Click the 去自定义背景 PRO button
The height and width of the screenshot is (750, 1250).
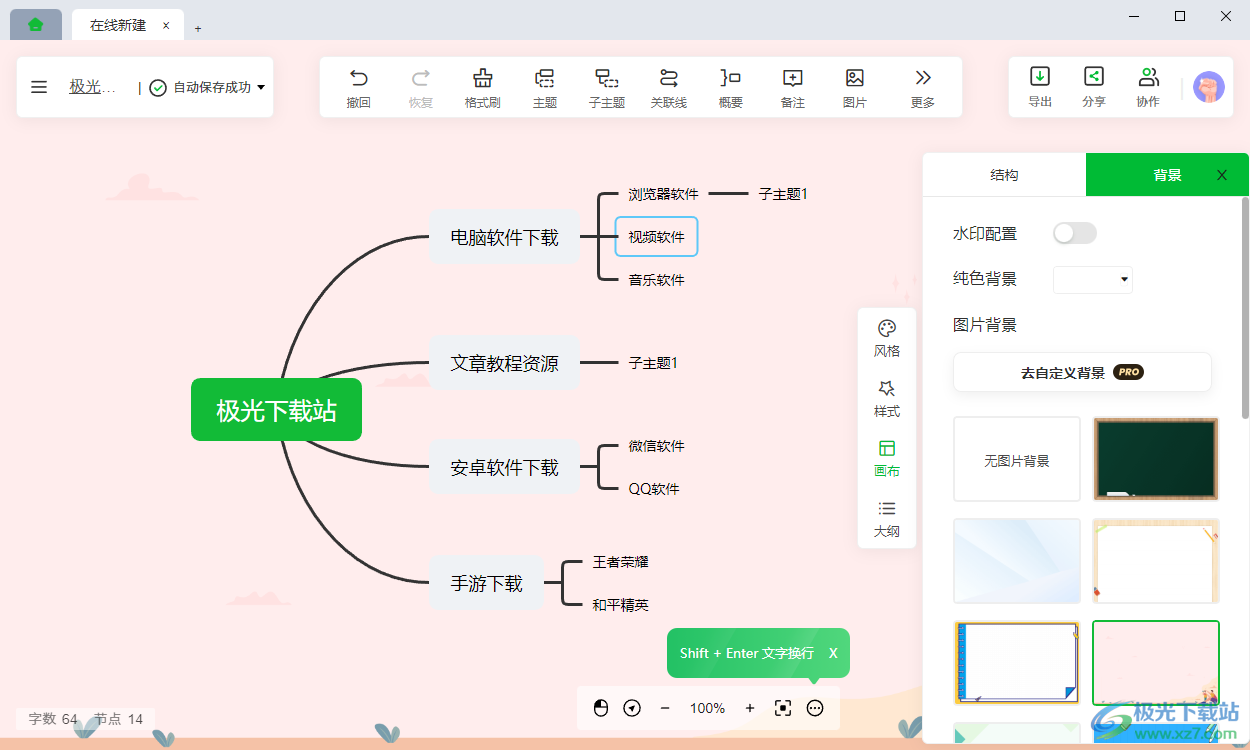1082,372
